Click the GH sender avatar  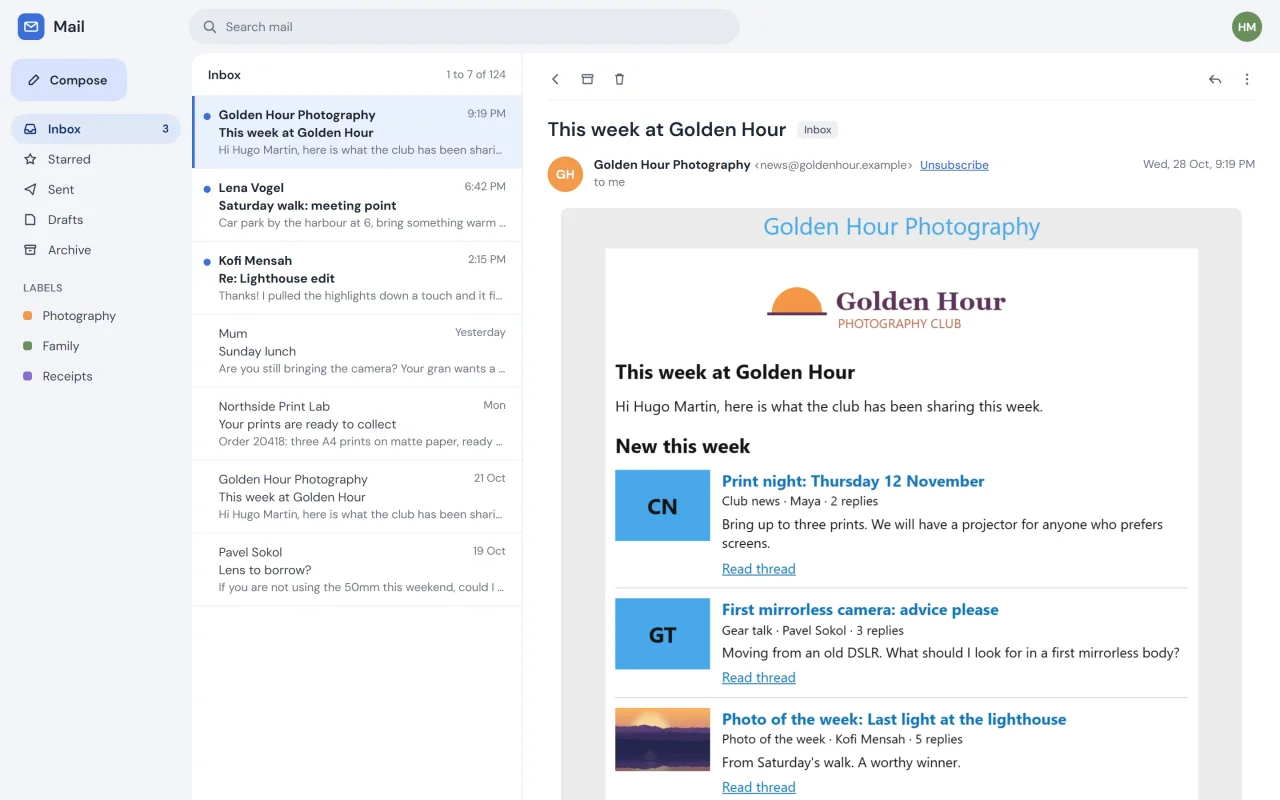coord(565,174)
